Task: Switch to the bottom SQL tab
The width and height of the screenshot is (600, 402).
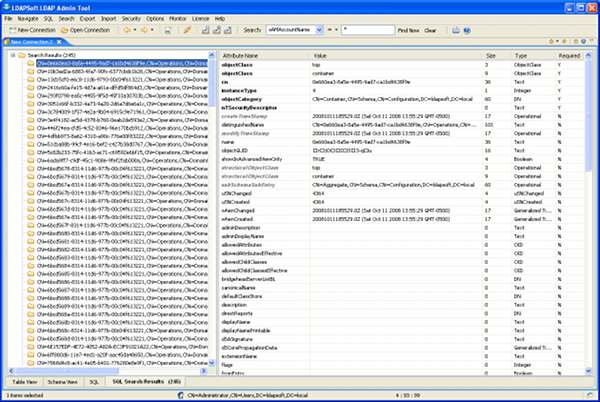Action: 94,382
